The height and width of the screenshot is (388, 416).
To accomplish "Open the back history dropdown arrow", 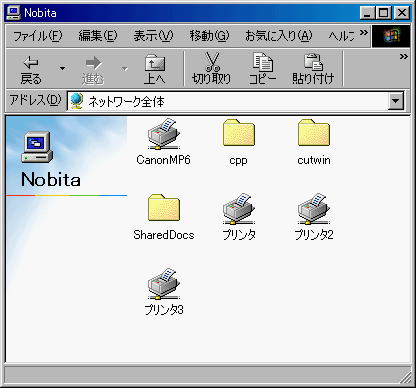I will (62, 69).
